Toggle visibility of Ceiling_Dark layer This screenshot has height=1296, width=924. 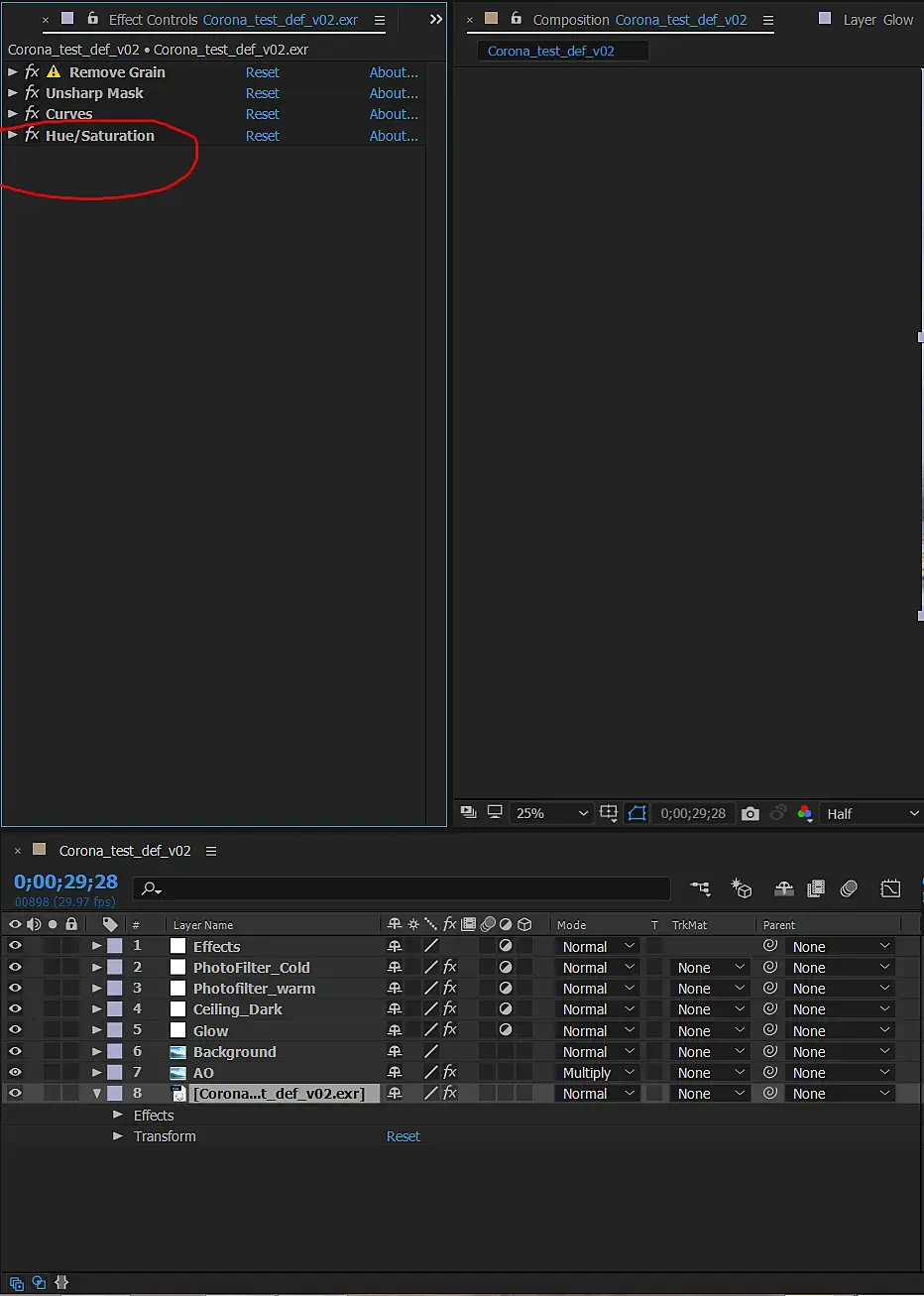(x=15, y=1008)
